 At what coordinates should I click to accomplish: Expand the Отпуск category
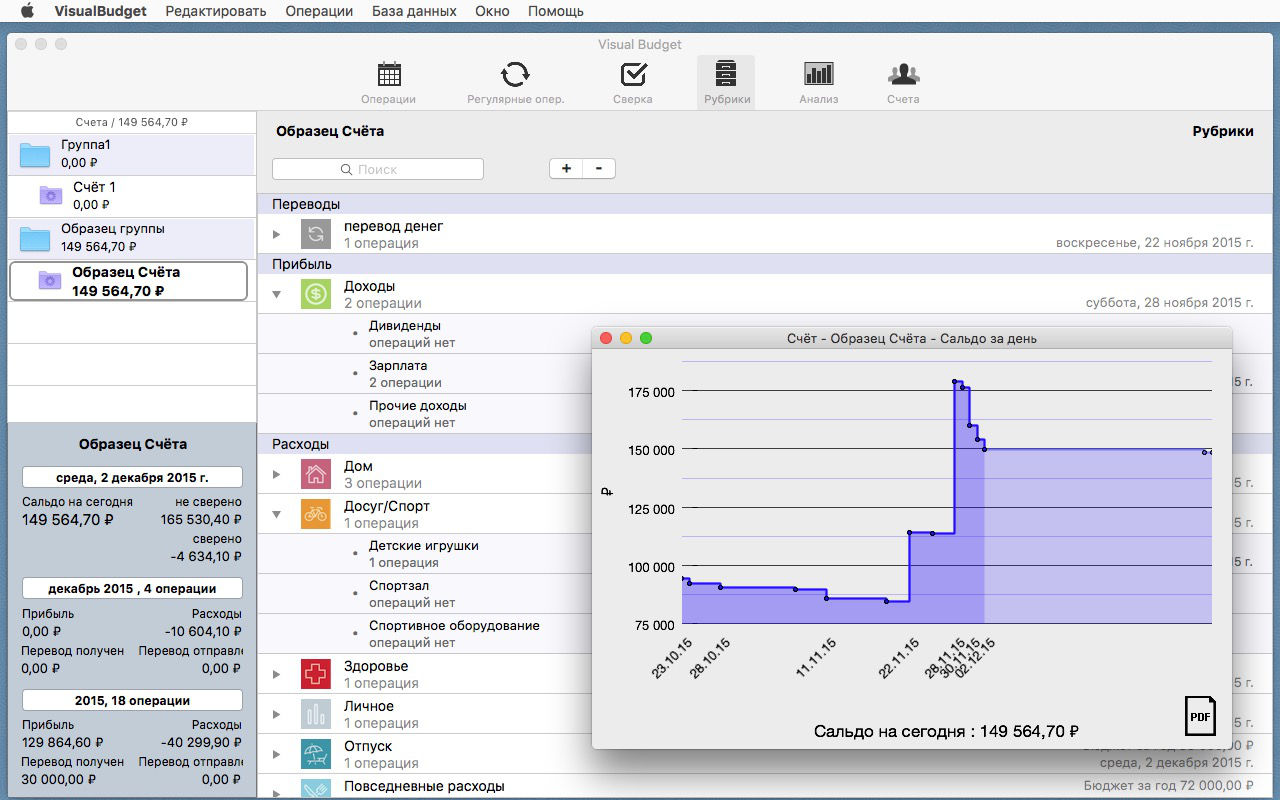(277, 754)
